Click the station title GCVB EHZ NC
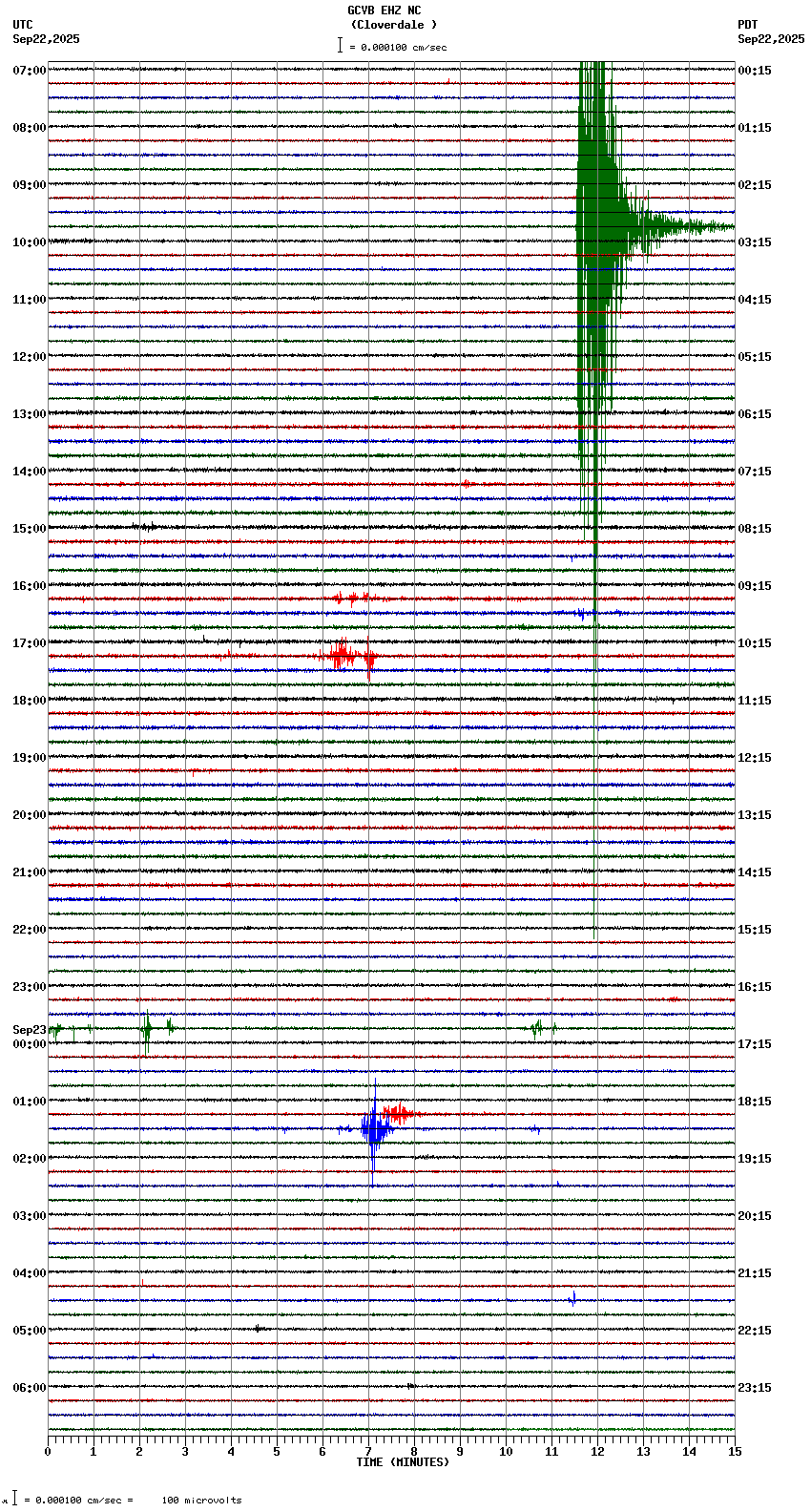Screen dimensions: 811x1512 click(x=384, y=10)
